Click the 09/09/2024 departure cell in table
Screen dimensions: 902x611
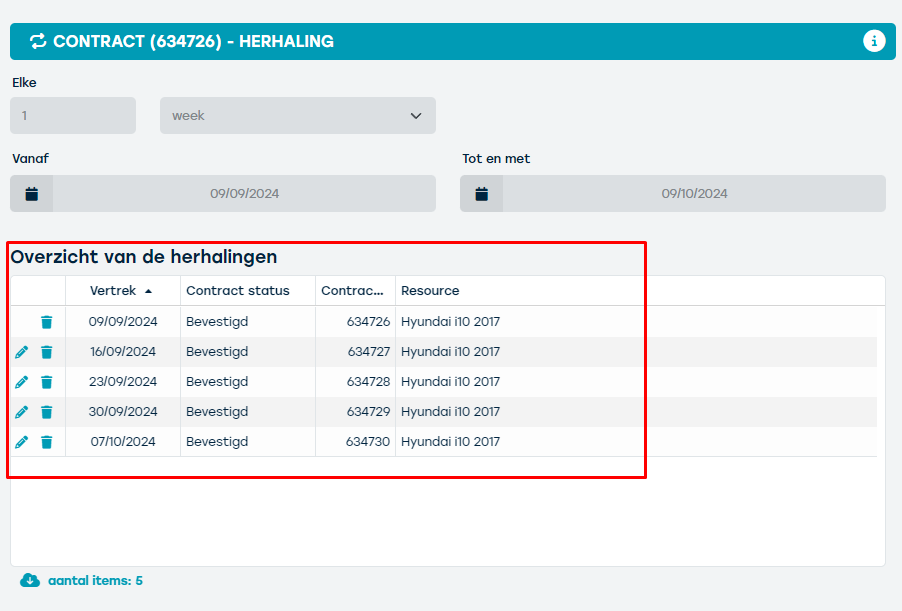tap(123, 322)
